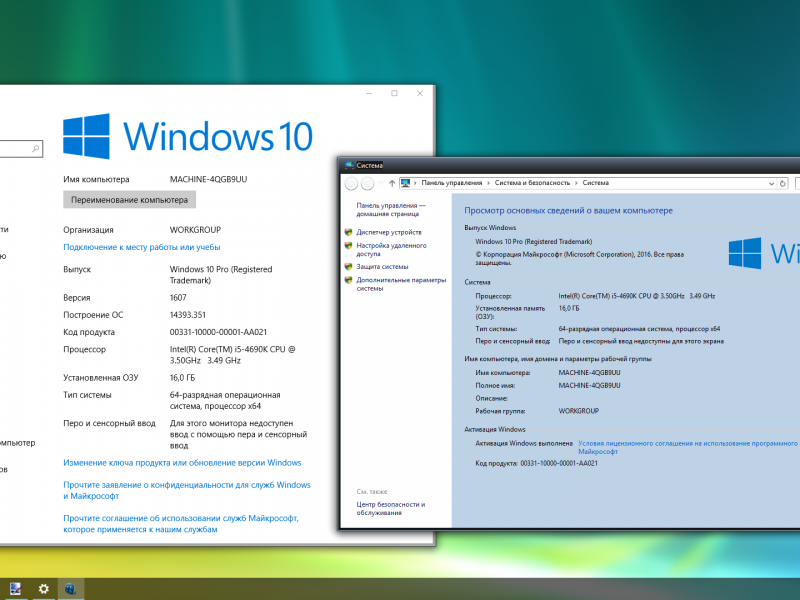Screen dimensions: 800x600
Task: Click the Система window title bar icon
Action: [x=349, y=165]
